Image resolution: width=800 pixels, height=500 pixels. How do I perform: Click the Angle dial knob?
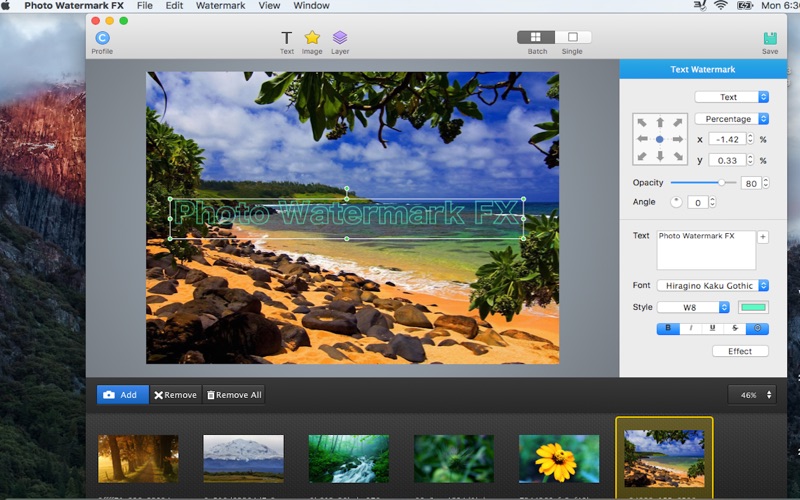click(x=676, y=202)
